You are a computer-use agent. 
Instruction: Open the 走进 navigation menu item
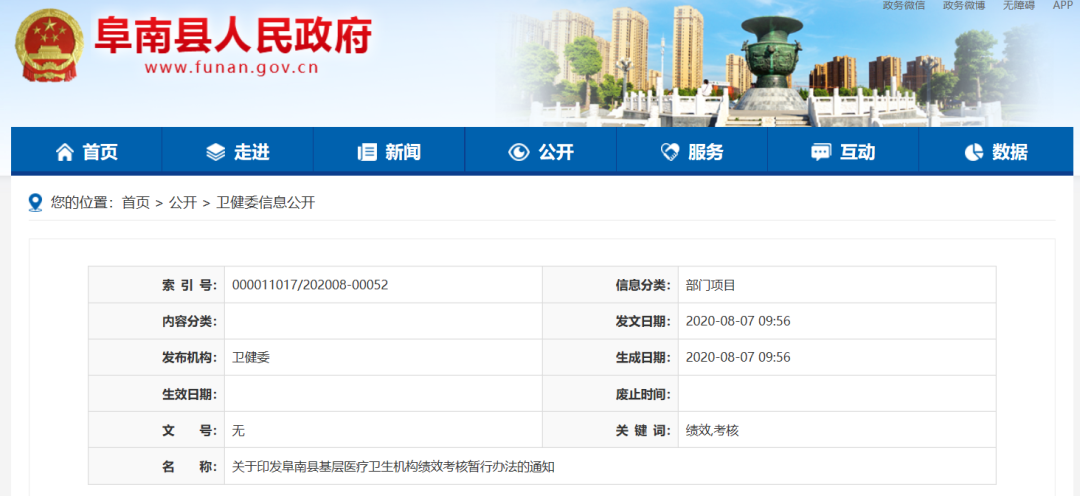click(238, 152)
